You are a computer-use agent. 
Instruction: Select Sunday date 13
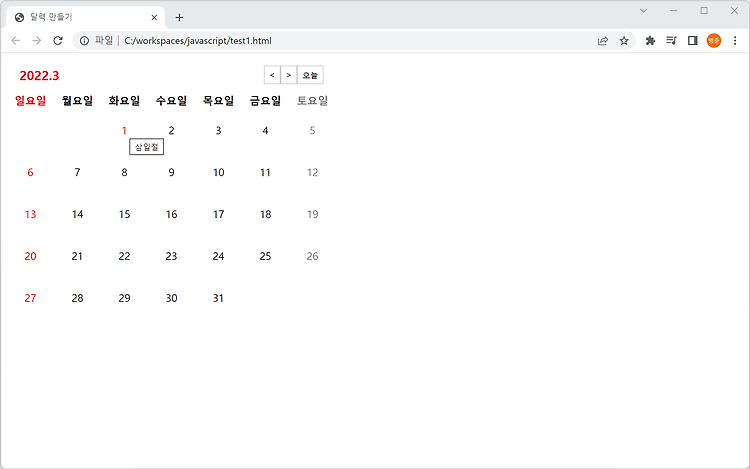(31, 215)
